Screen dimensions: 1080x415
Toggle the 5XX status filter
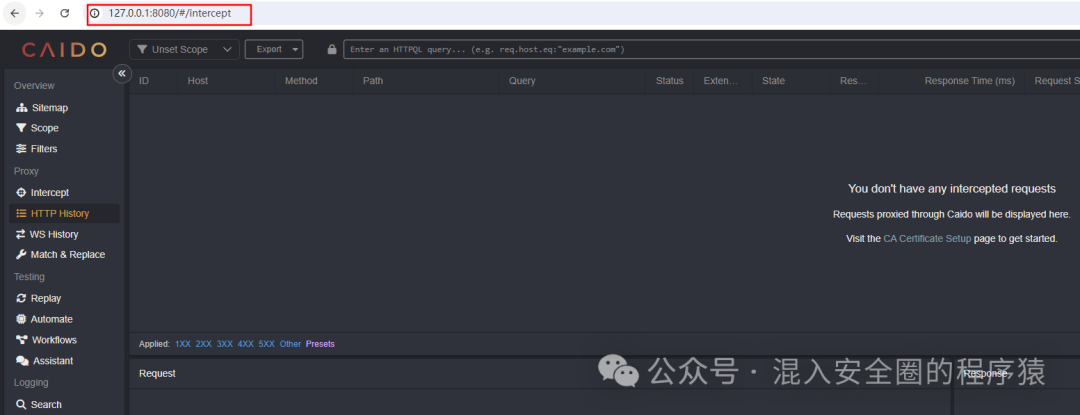tap(267, 344)
